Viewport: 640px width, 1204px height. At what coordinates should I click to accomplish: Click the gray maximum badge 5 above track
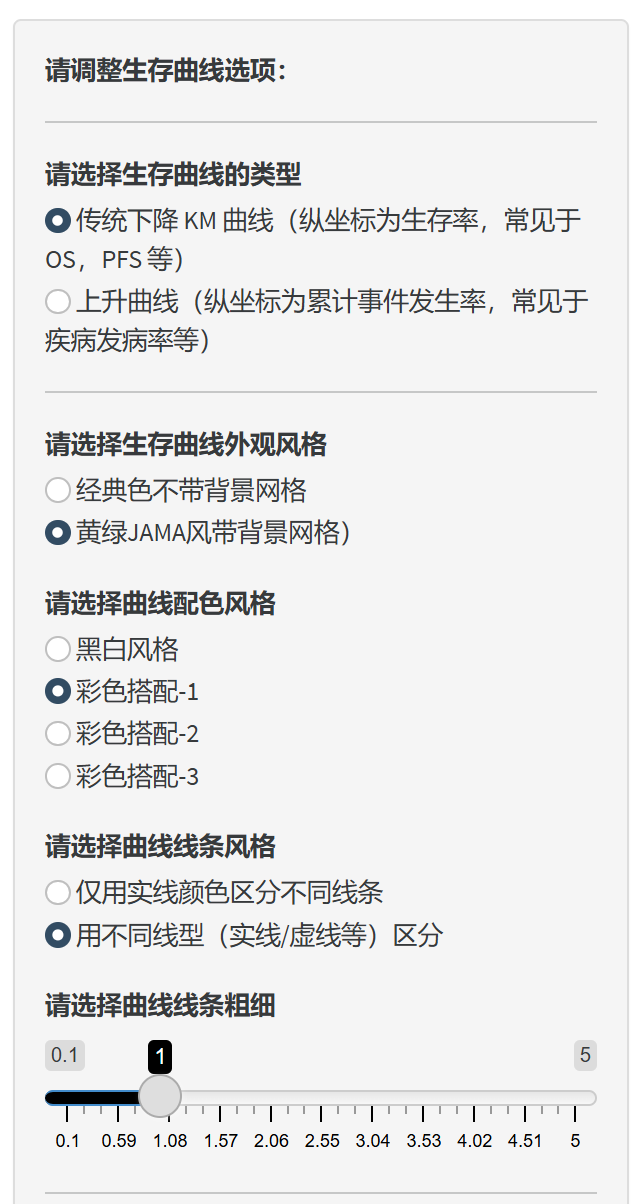tap(585, 1055)
